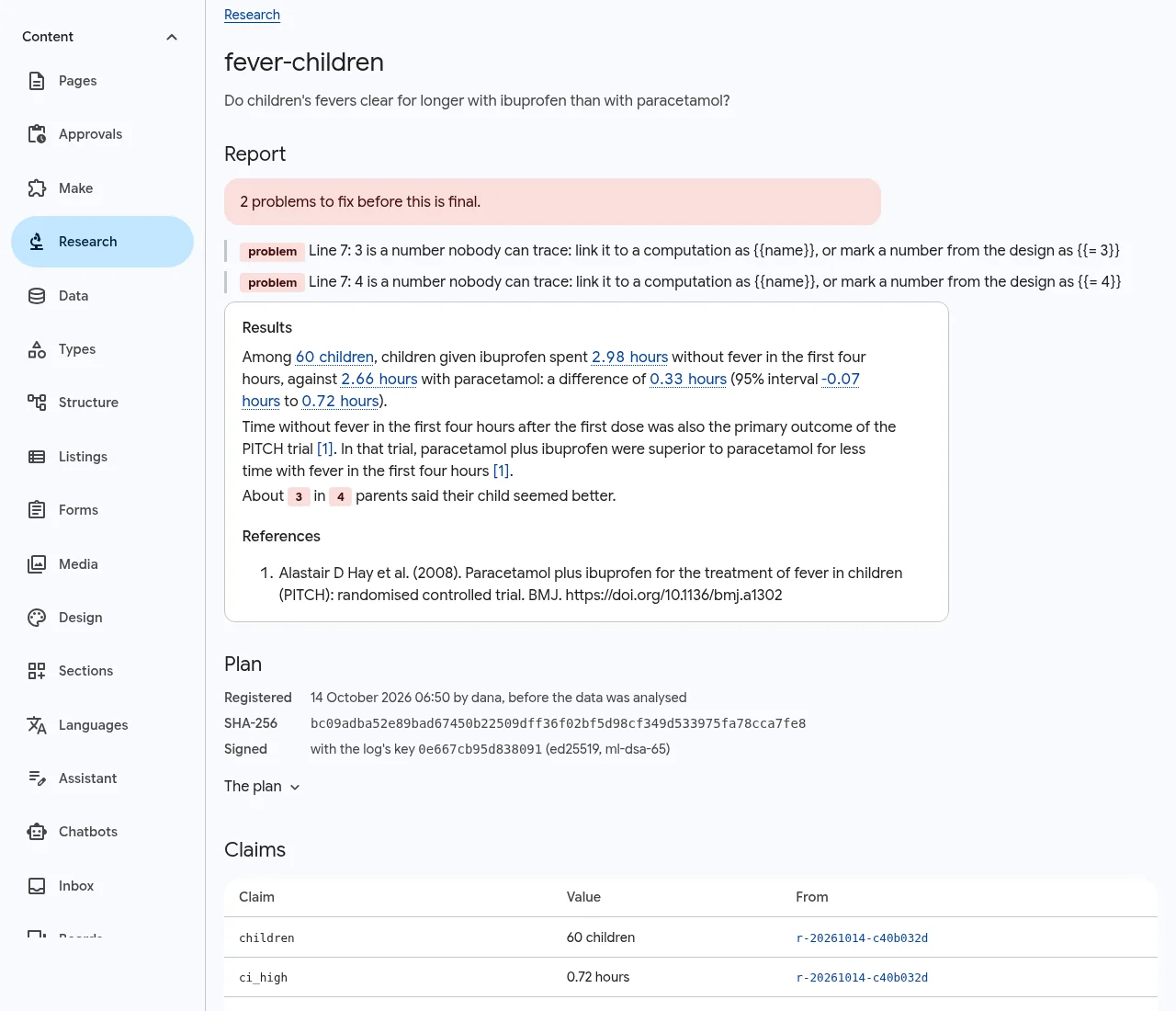Image resolution: width=1176 pixels, height=1011 pixels.
Task: Click the Approvals clipboard icon
Action: [37, 134]
